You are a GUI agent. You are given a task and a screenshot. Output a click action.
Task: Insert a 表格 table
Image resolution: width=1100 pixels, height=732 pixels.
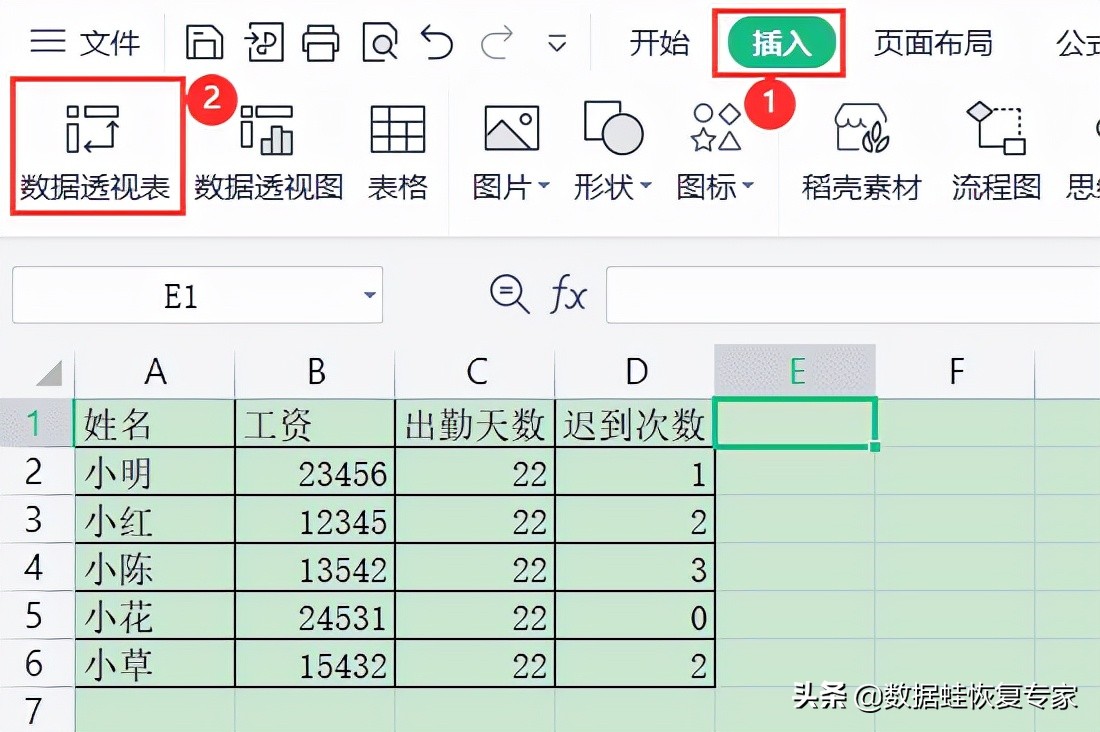398,153
